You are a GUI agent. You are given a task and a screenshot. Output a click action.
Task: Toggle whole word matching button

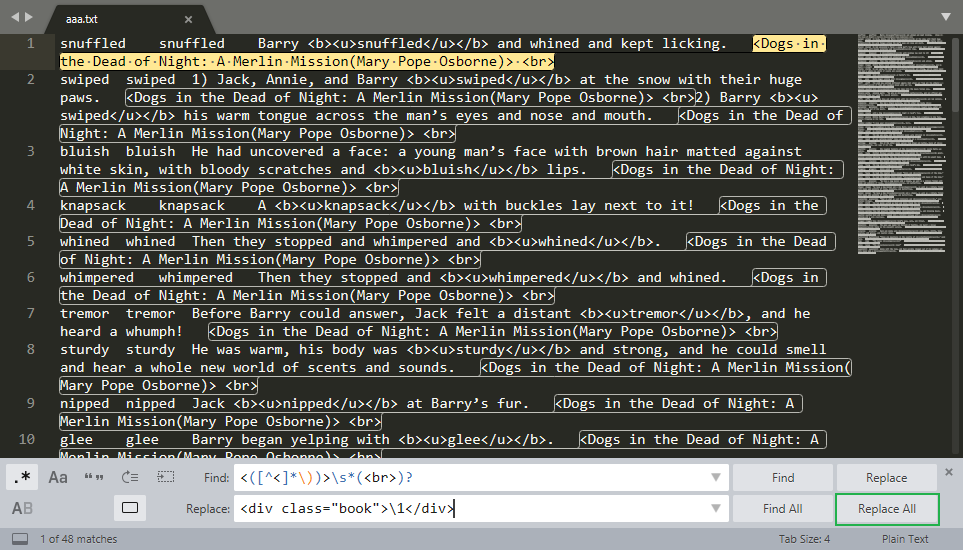coord(94,477)
